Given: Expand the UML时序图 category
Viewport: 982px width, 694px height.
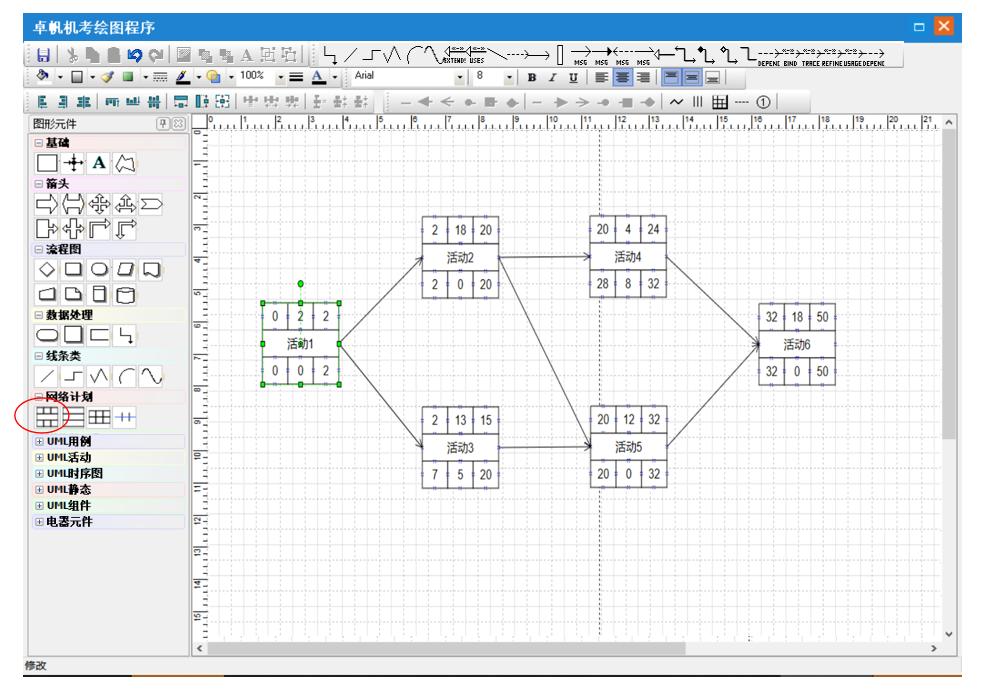Looking at the screenshot, I should click(39, 474).
